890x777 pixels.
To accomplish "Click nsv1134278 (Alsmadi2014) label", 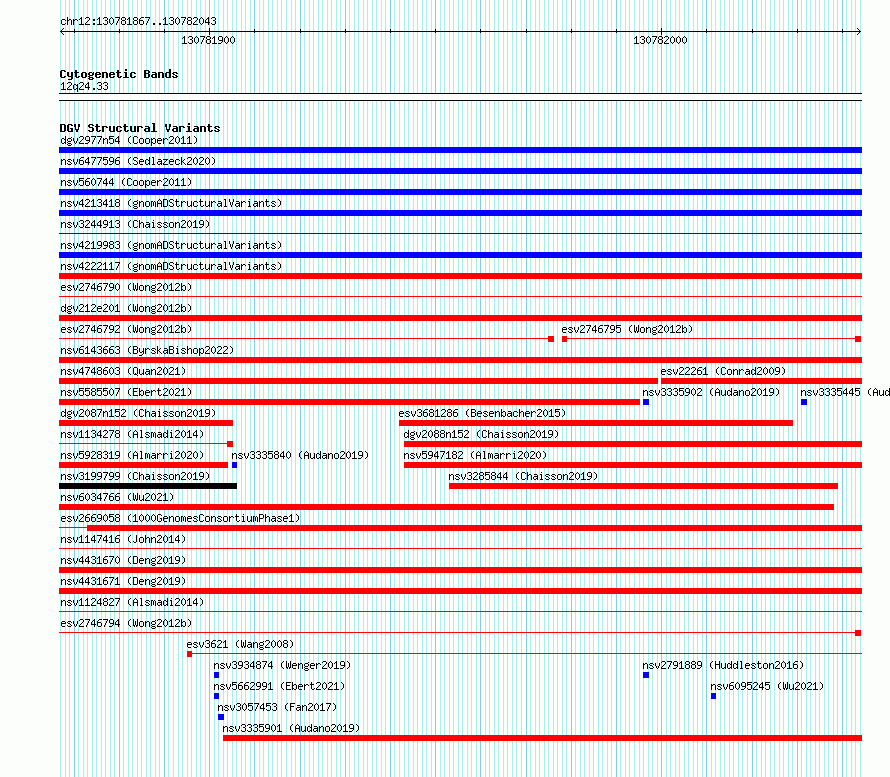I will 132,434.
